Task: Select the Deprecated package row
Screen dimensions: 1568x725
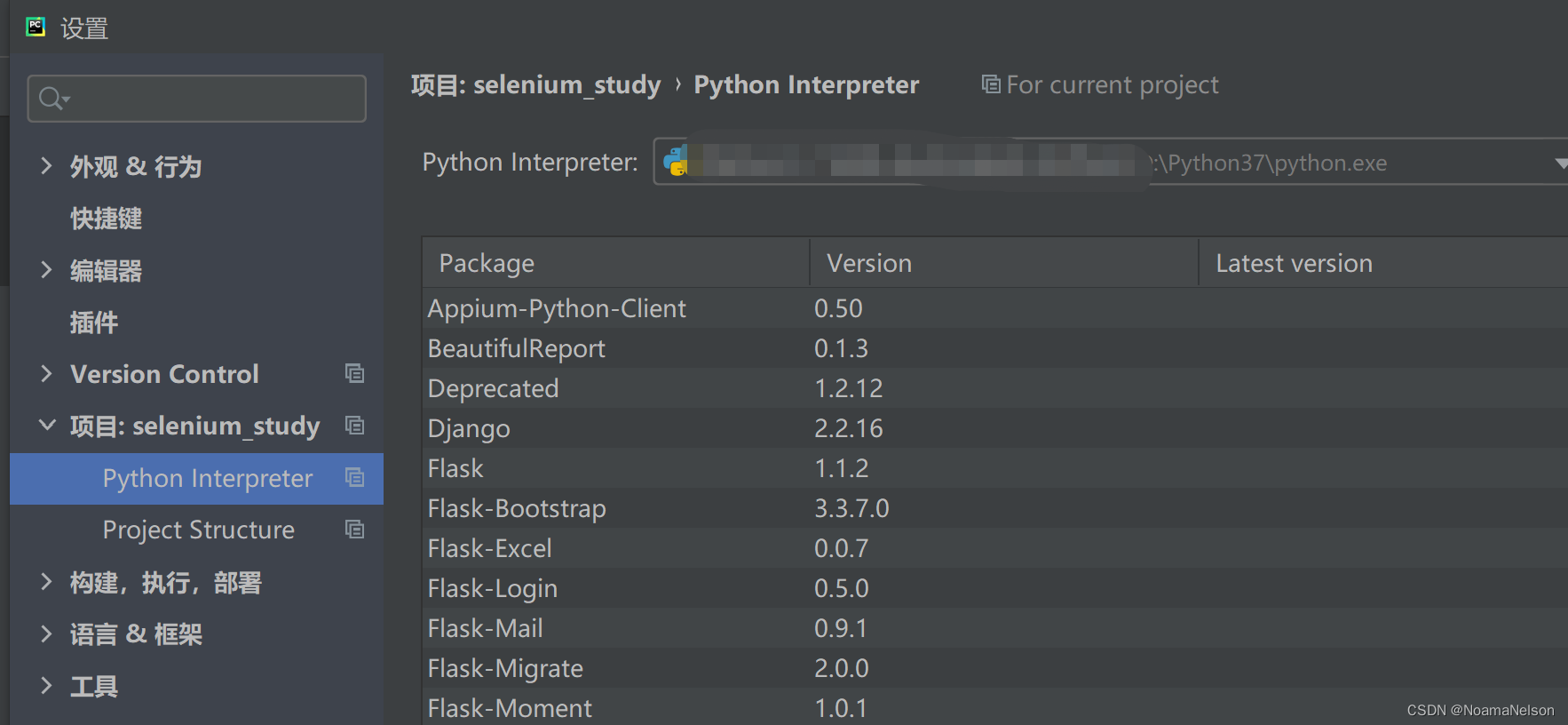Action: coord(995,388)
